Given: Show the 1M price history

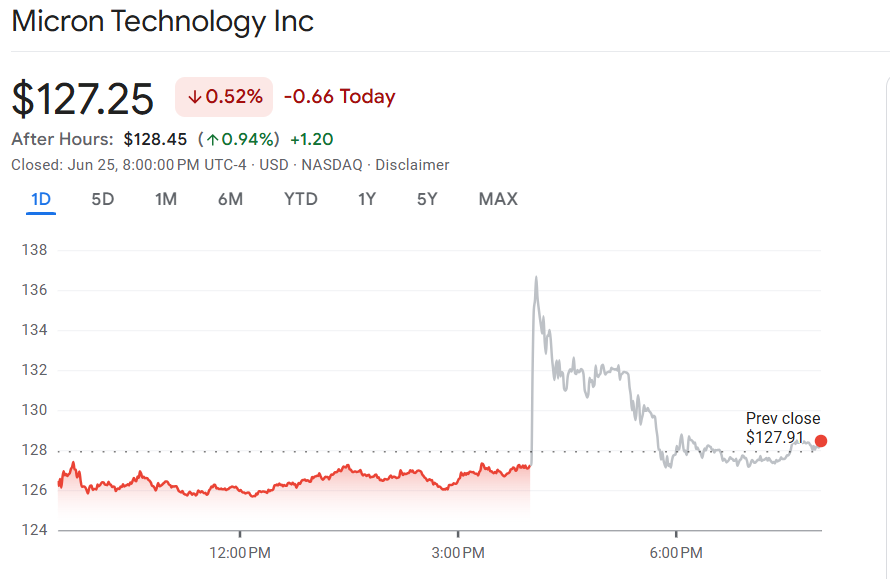Looking at the screenshot, I should [x=166, y=199].
